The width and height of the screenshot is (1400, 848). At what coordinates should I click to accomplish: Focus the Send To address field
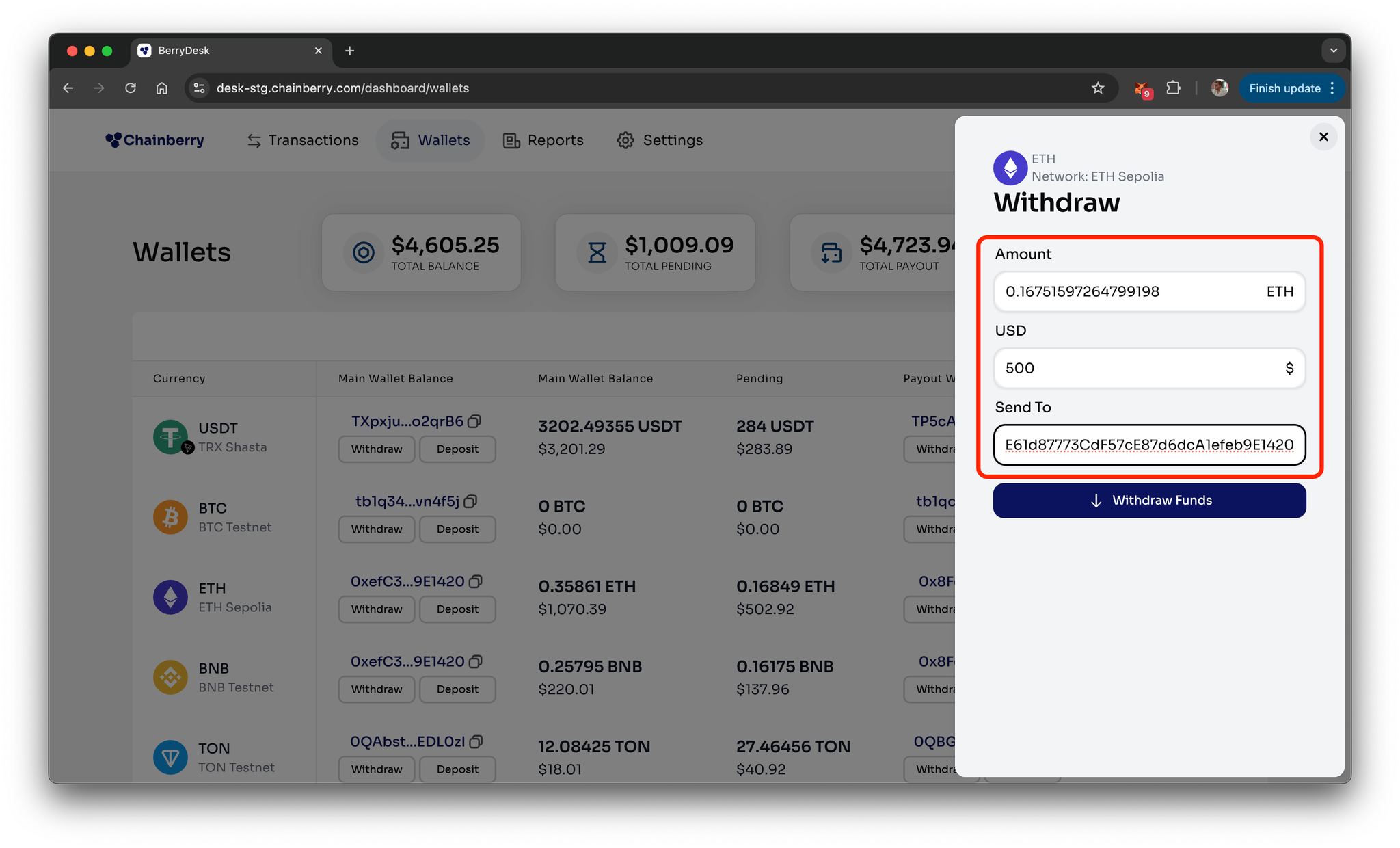(1149, 445)
